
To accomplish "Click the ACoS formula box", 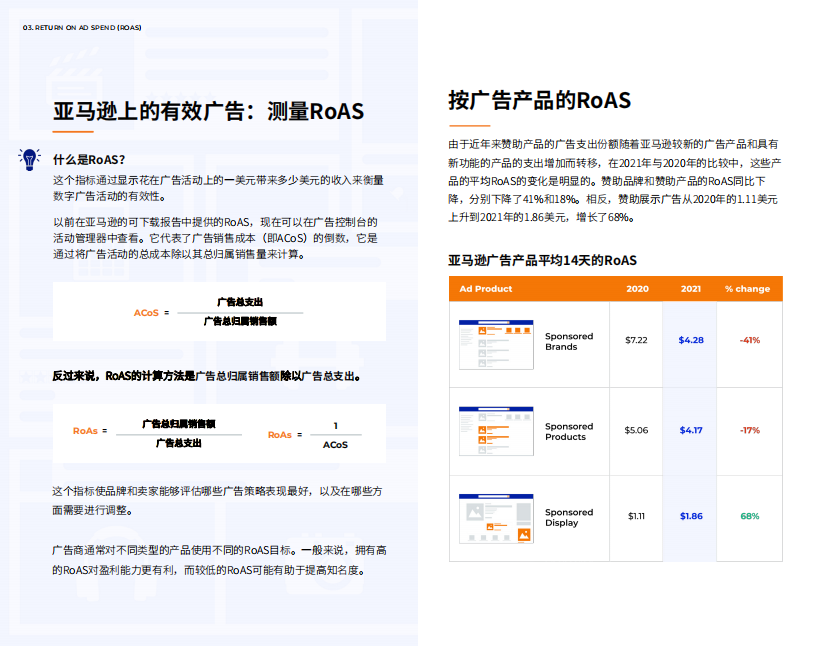I will [x=220, y=312].
